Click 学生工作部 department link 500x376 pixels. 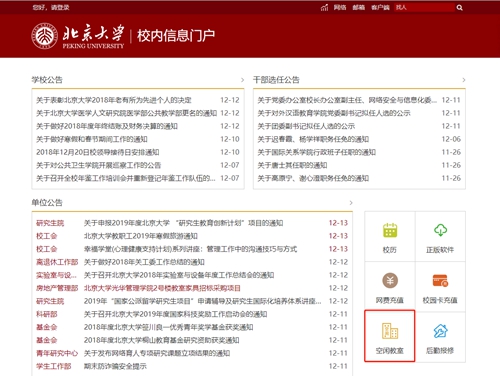pos(54,366)
